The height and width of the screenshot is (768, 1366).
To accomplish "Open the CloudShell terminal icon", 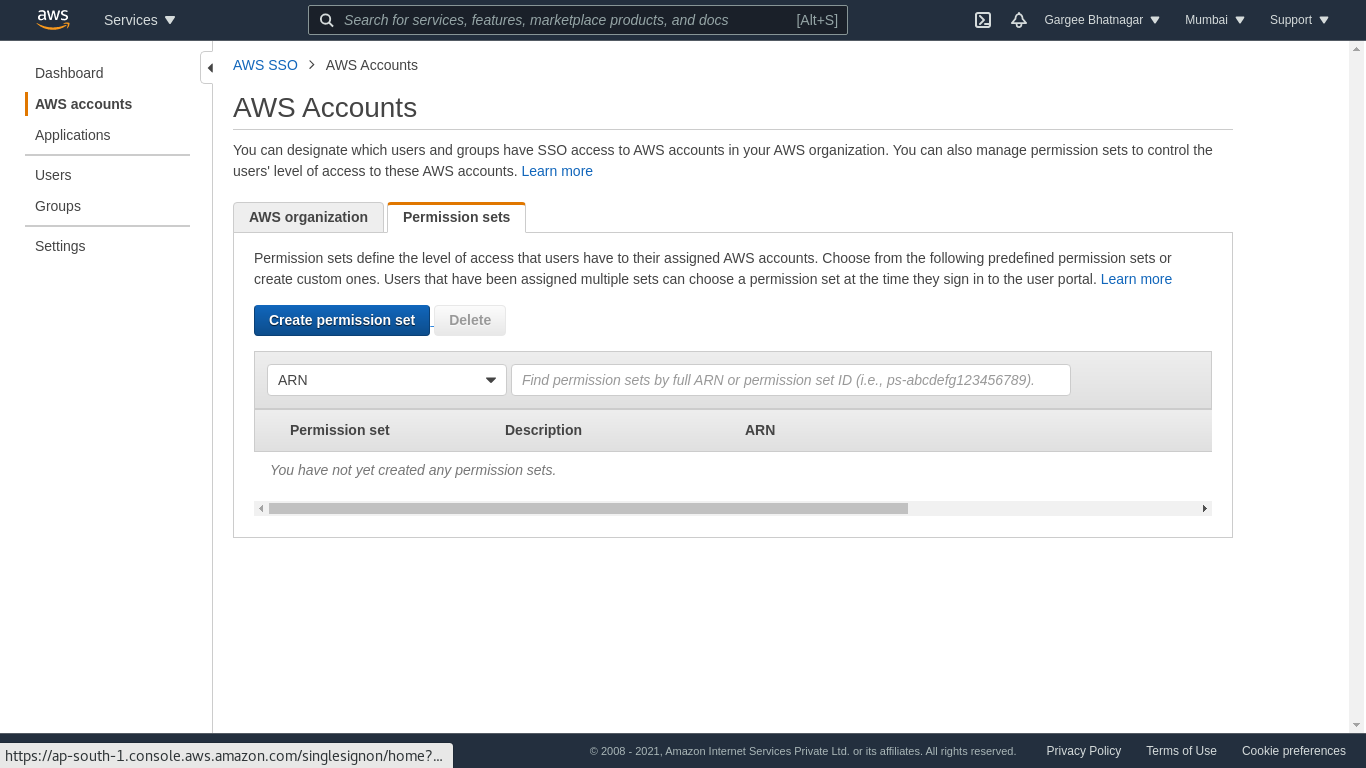I will point(983,20).
